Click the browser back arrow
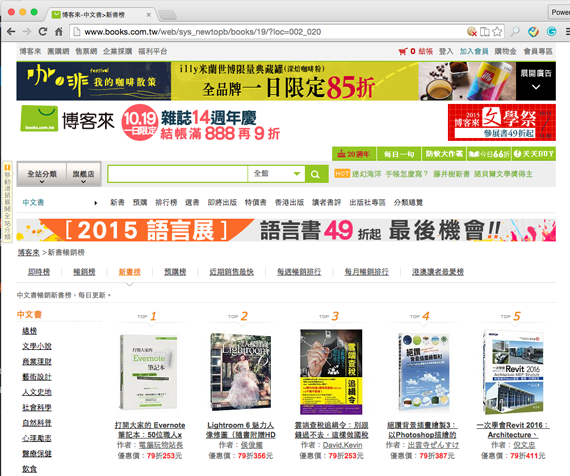 [x=11, y=32]
